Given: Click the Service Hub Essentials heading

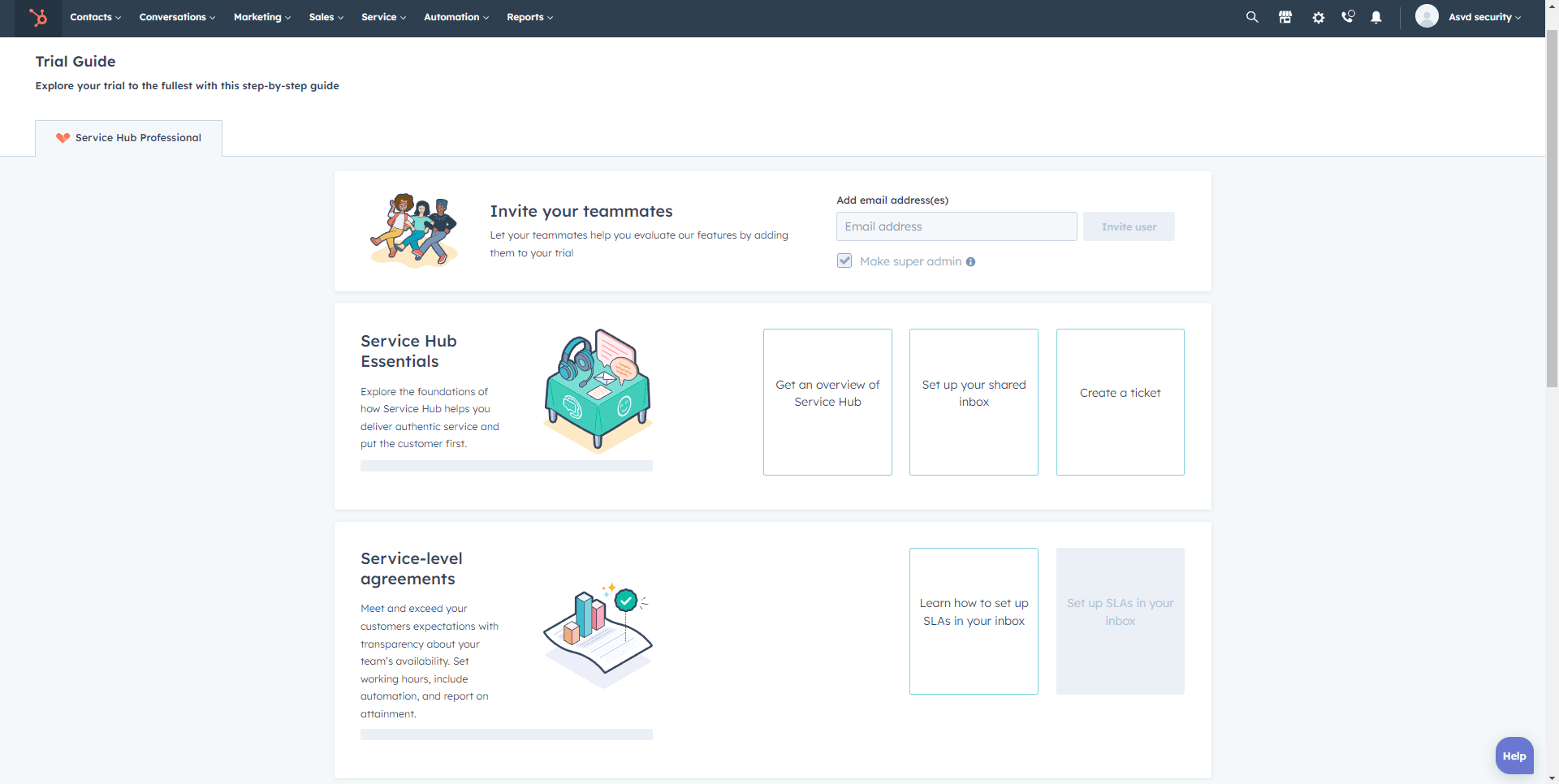Looking at the screenshot, I should [408, 351].
